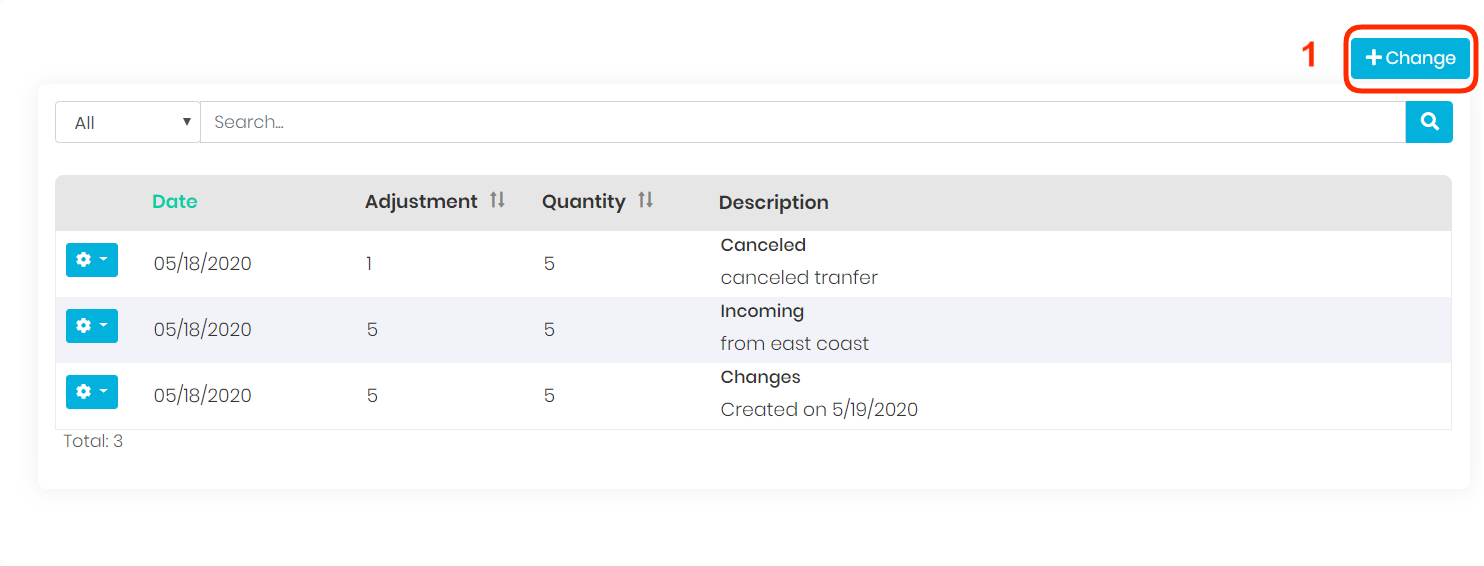This screenshot has width=1484, height=566.
Task: Click the 'canceled tranfer' note text
Action: pyautogui.click(x=799, y=278)
